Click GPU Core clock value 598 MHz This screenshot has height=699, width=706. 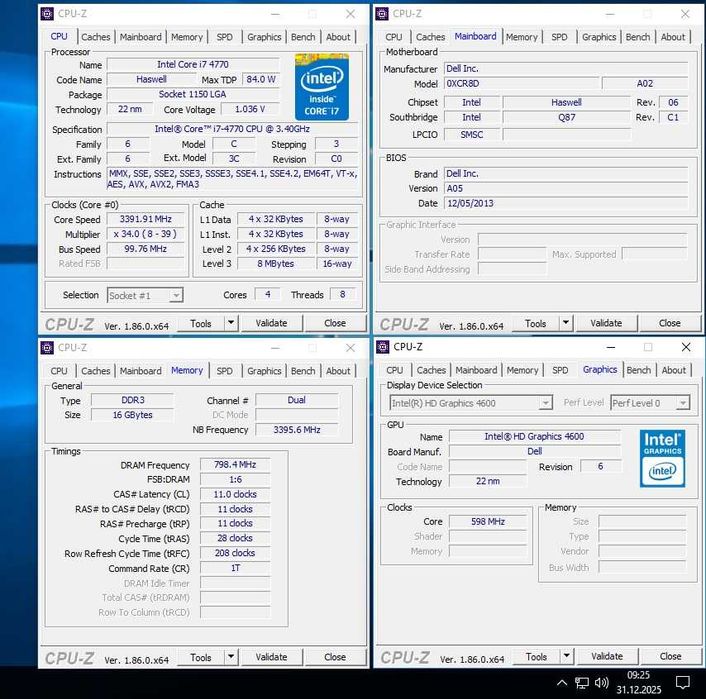488,522
